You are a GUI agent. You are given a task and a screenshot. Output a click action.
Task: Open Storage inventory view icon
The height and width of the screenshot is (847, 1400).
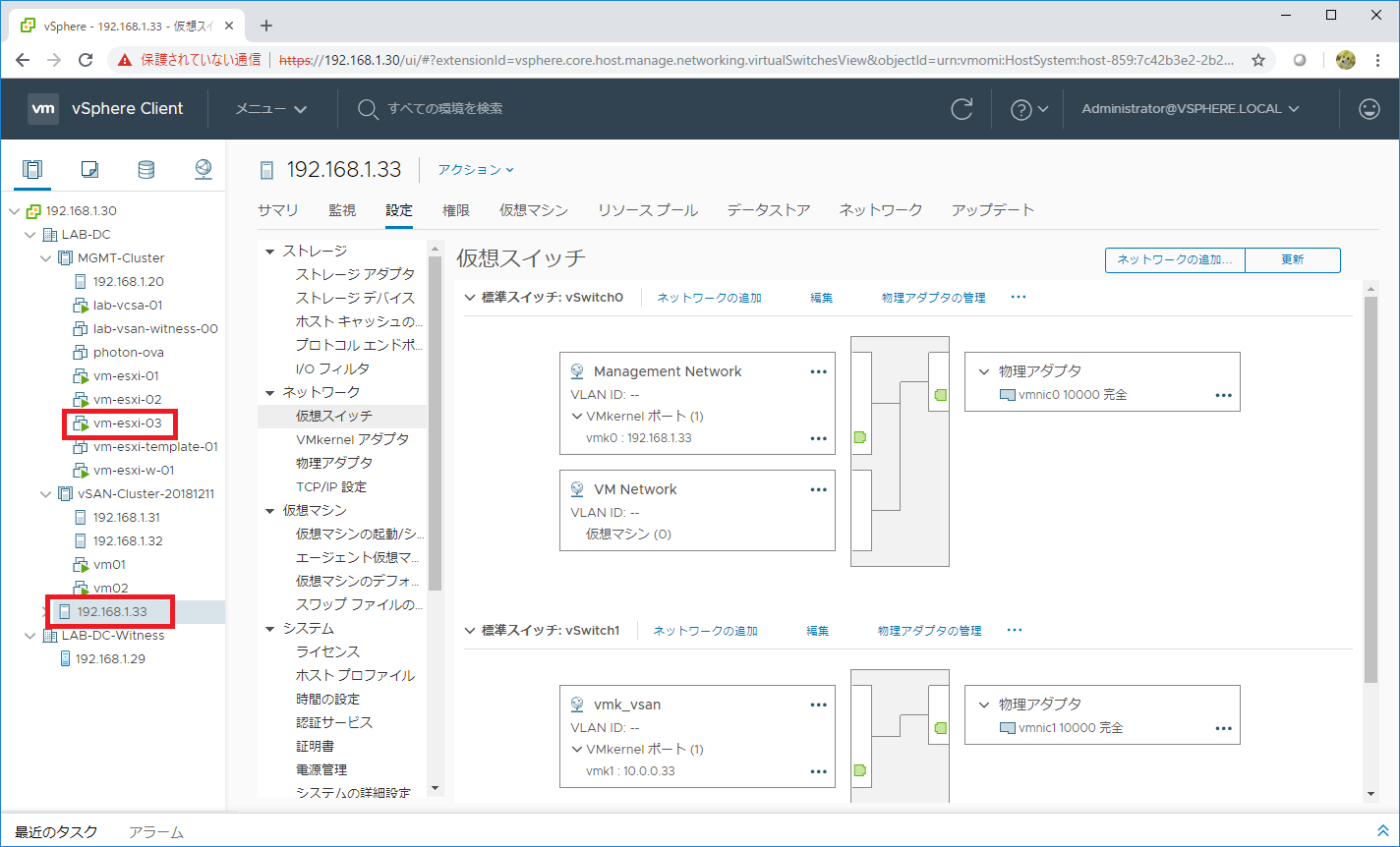click(146, 169)
